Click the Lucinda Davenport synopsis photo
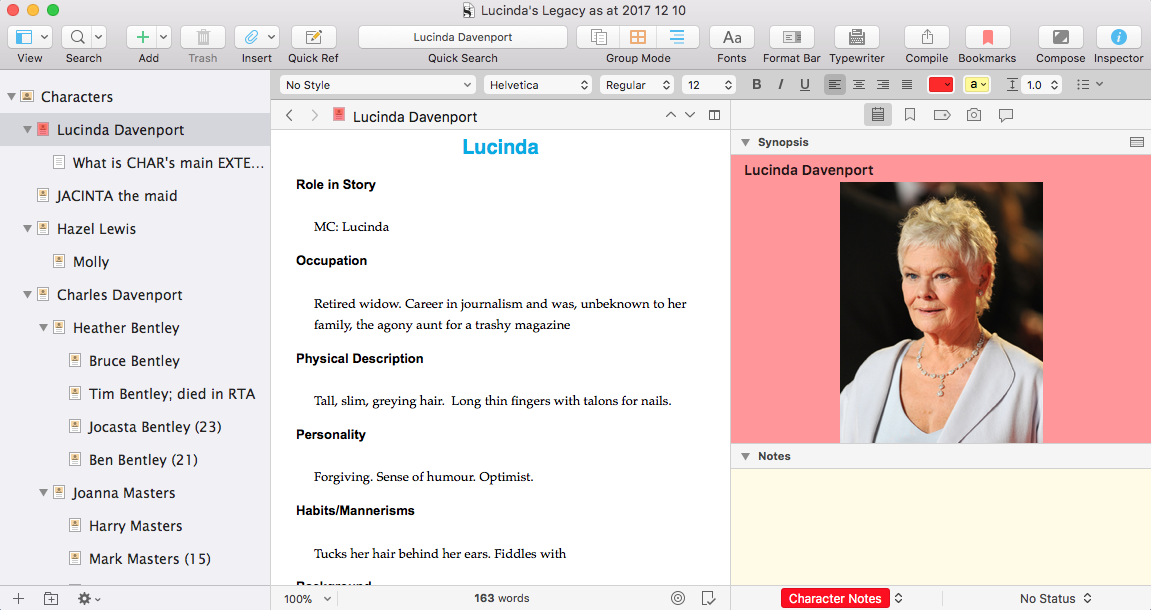 coord(941,313)
